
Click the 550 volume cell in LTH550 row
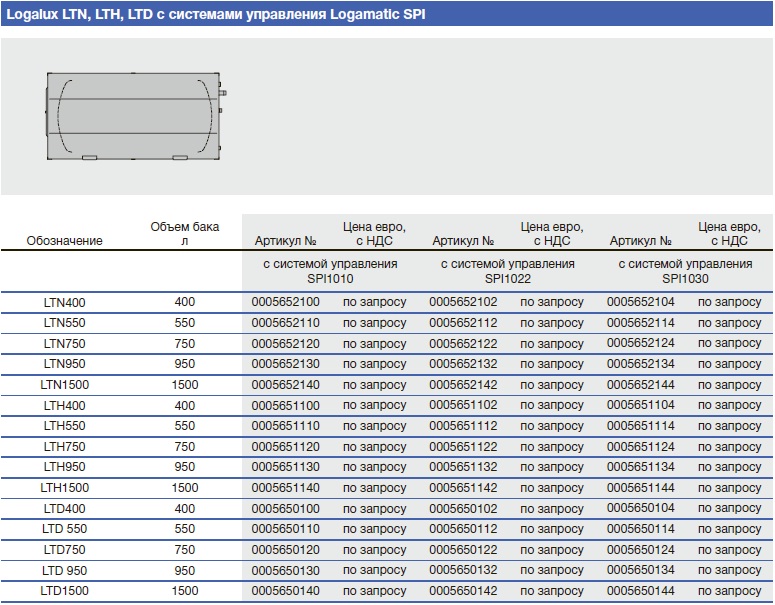pos(185,426)
